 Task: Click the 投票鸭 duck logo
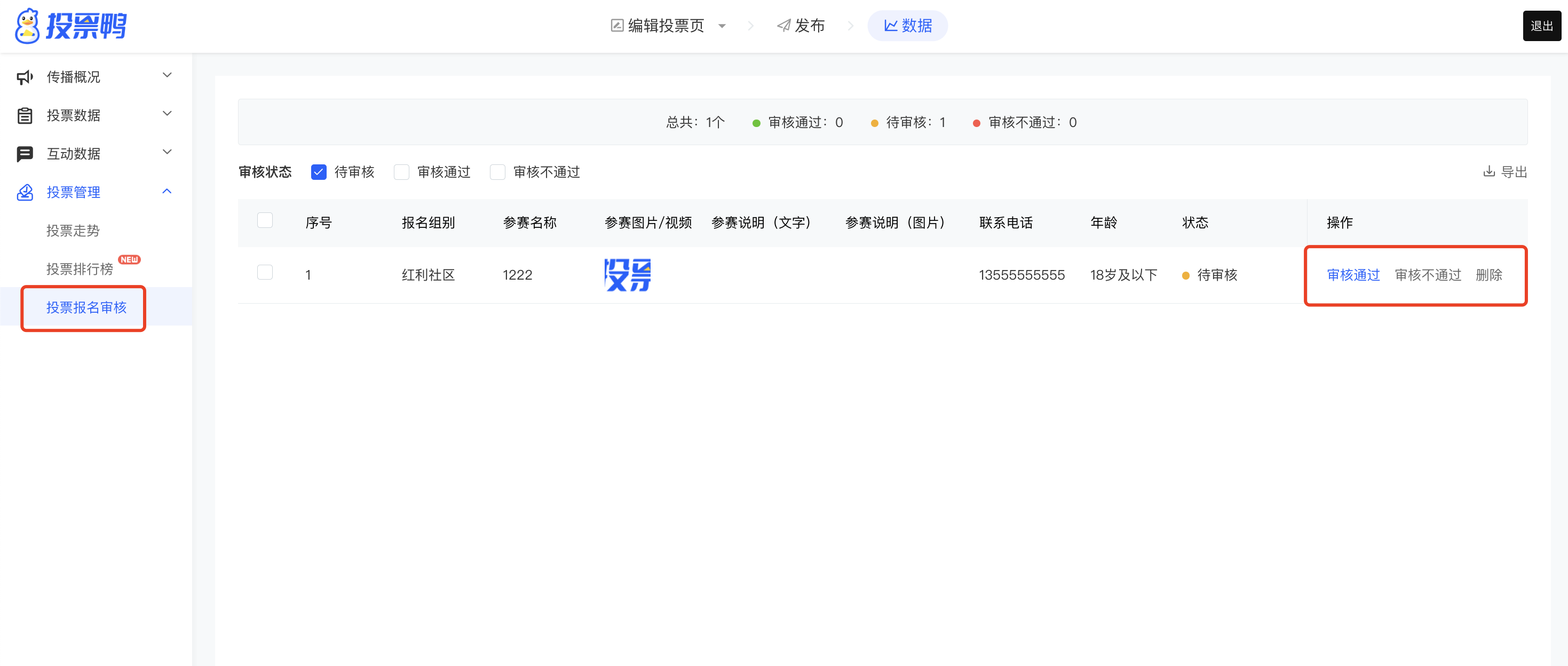click(27, 26)
